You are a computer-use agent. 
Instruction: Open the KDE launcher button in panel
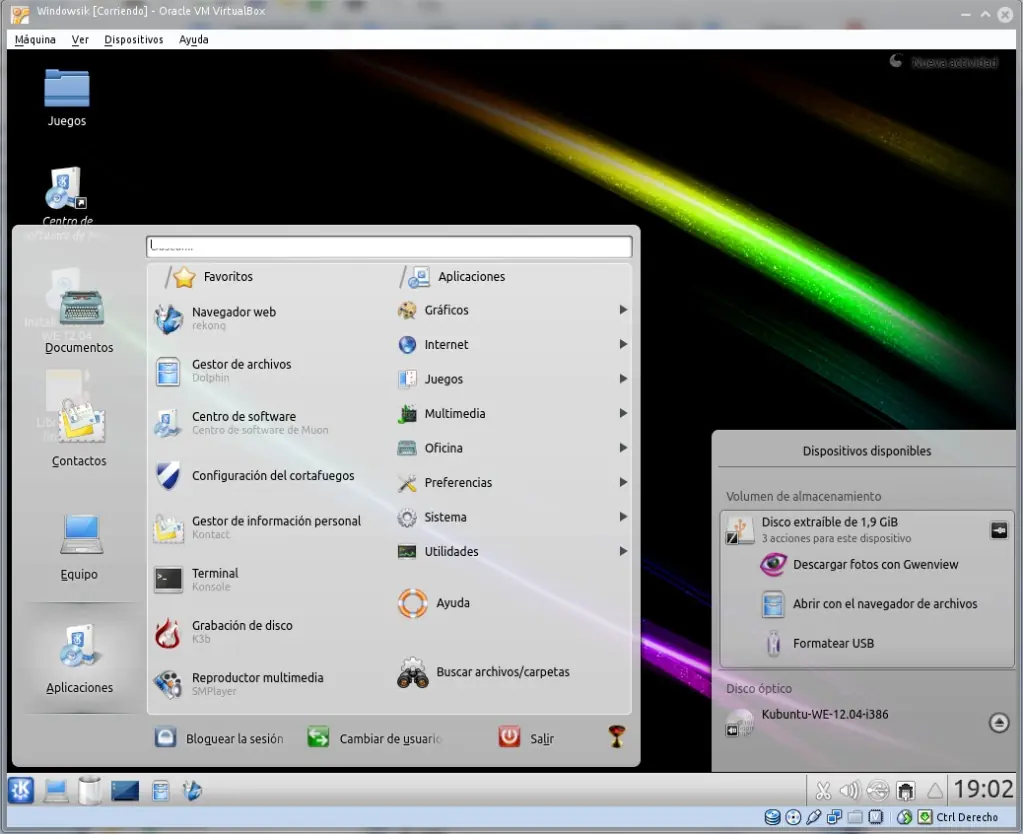click(x=21, y=790)
